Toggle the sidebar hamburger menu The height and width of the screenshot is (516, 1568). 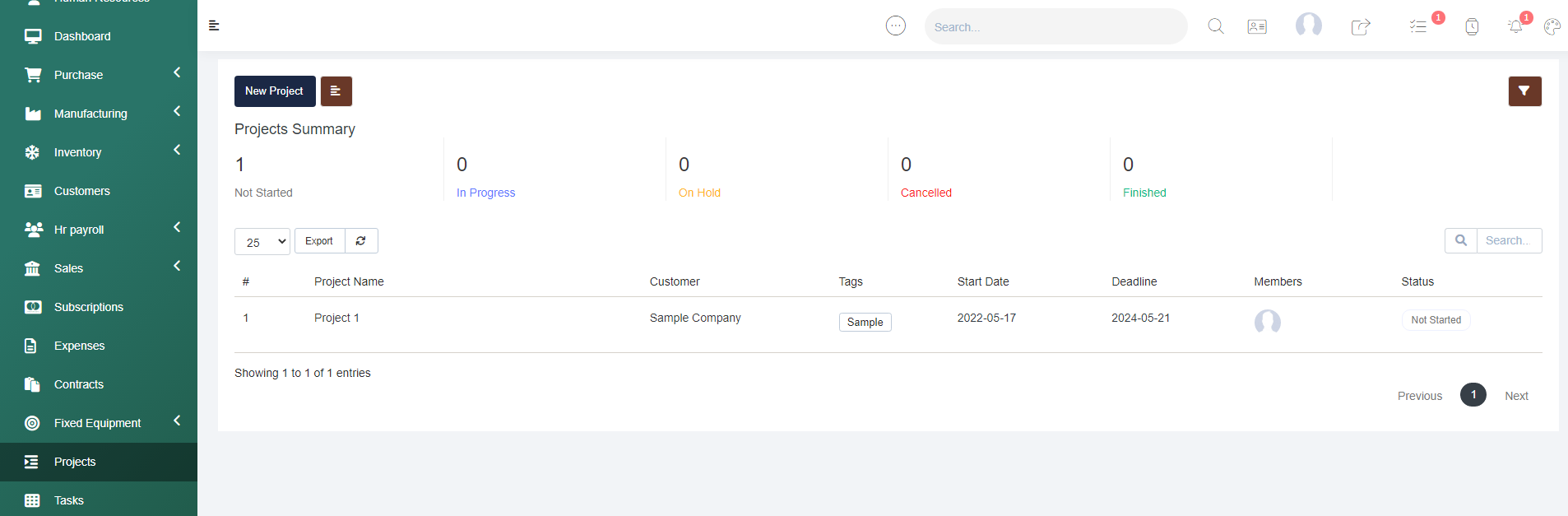214,26
